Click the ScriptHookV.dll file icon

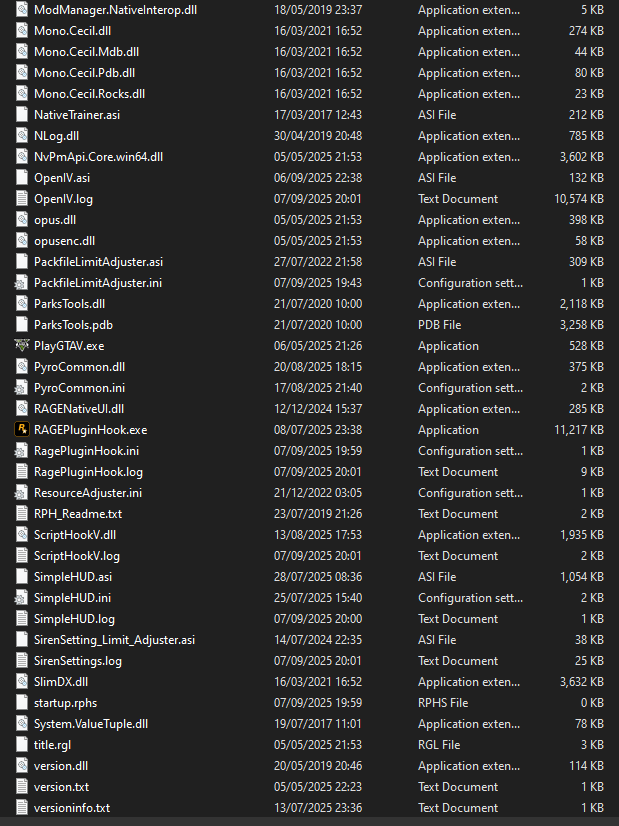pyautogui.click(x=22, y=535)
